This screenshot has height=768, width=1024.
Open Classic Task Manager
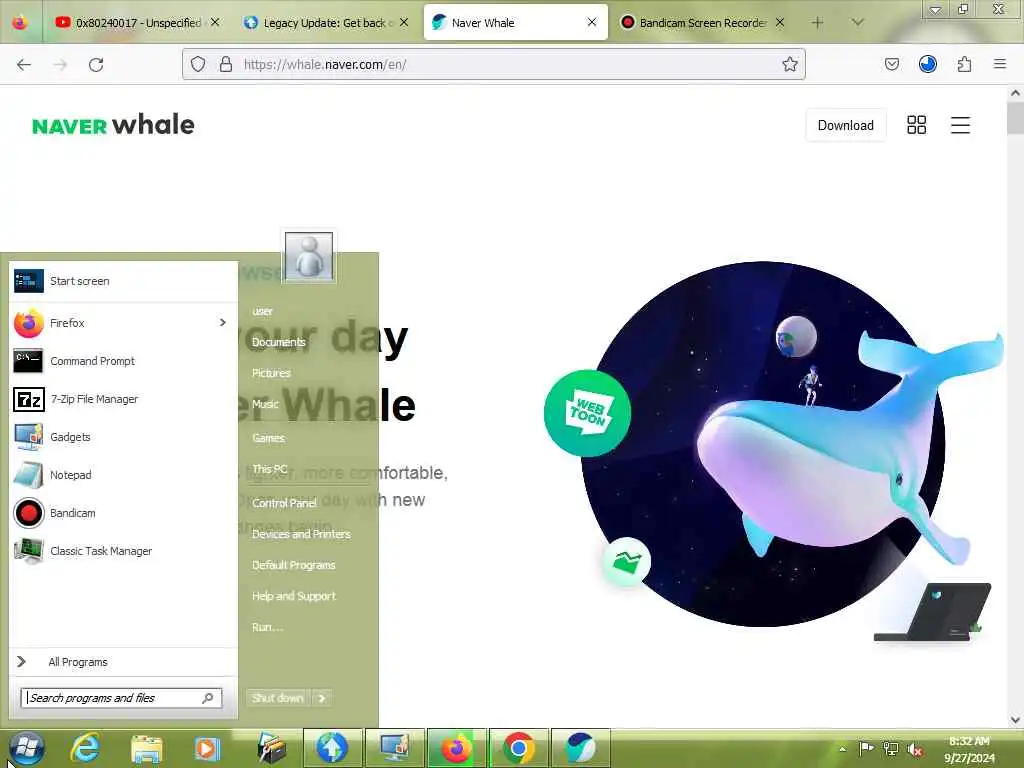tap(124, 551)
